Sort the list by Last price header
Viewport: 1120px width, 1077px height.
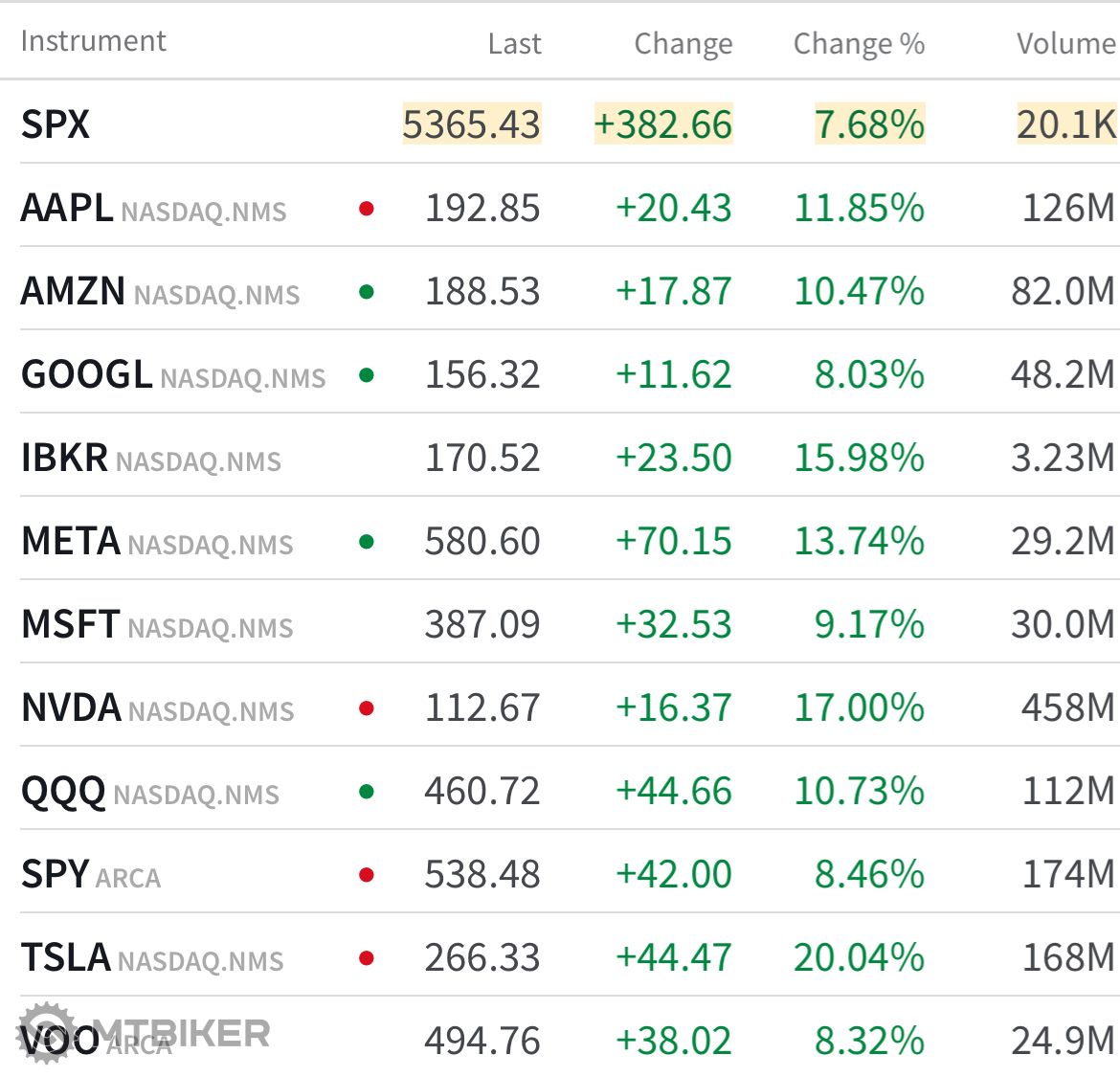pyautogui.click(x=514, y=44)
